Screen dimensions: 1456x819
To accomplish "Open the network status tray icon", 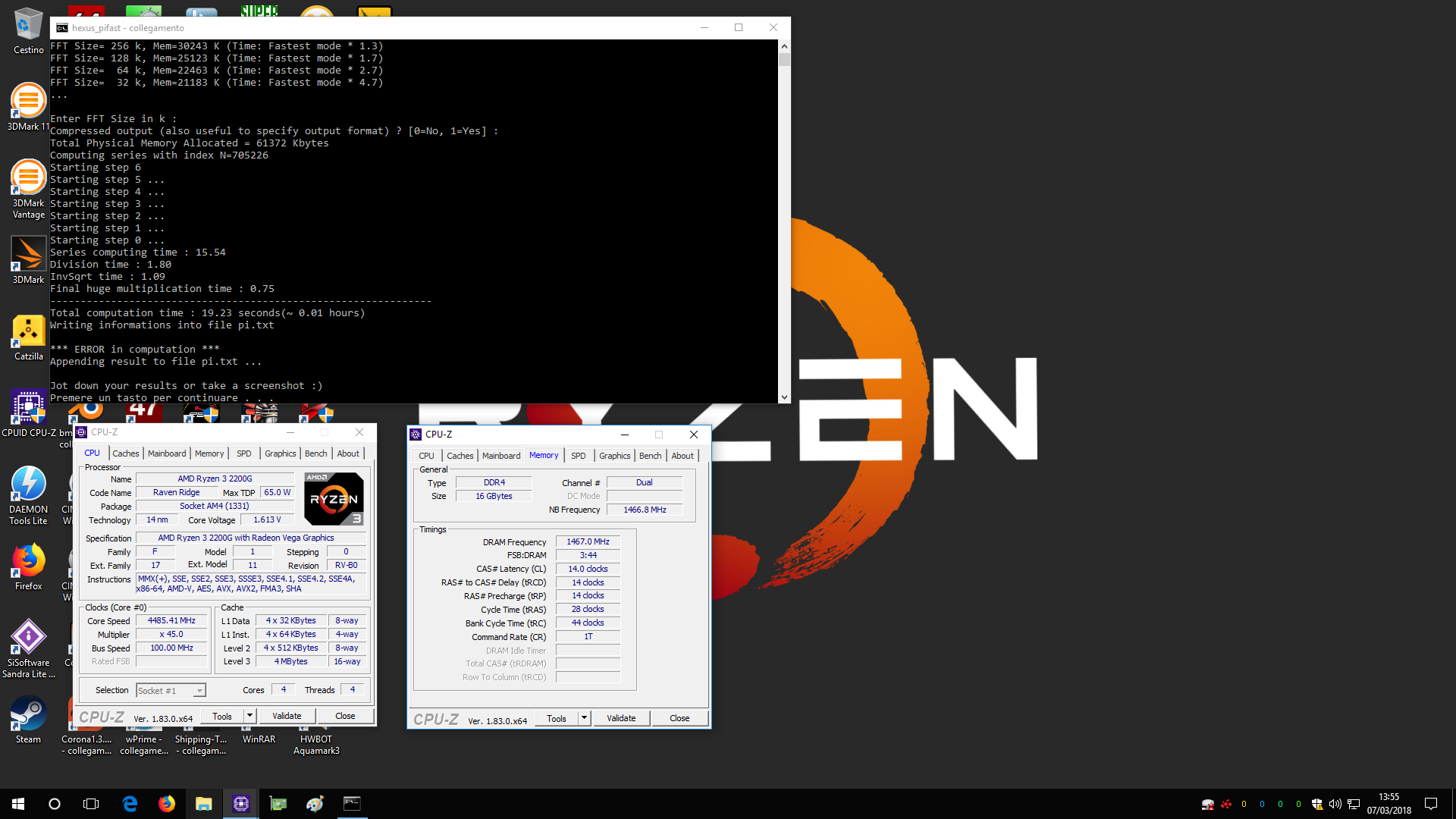I will (1354, 804).
